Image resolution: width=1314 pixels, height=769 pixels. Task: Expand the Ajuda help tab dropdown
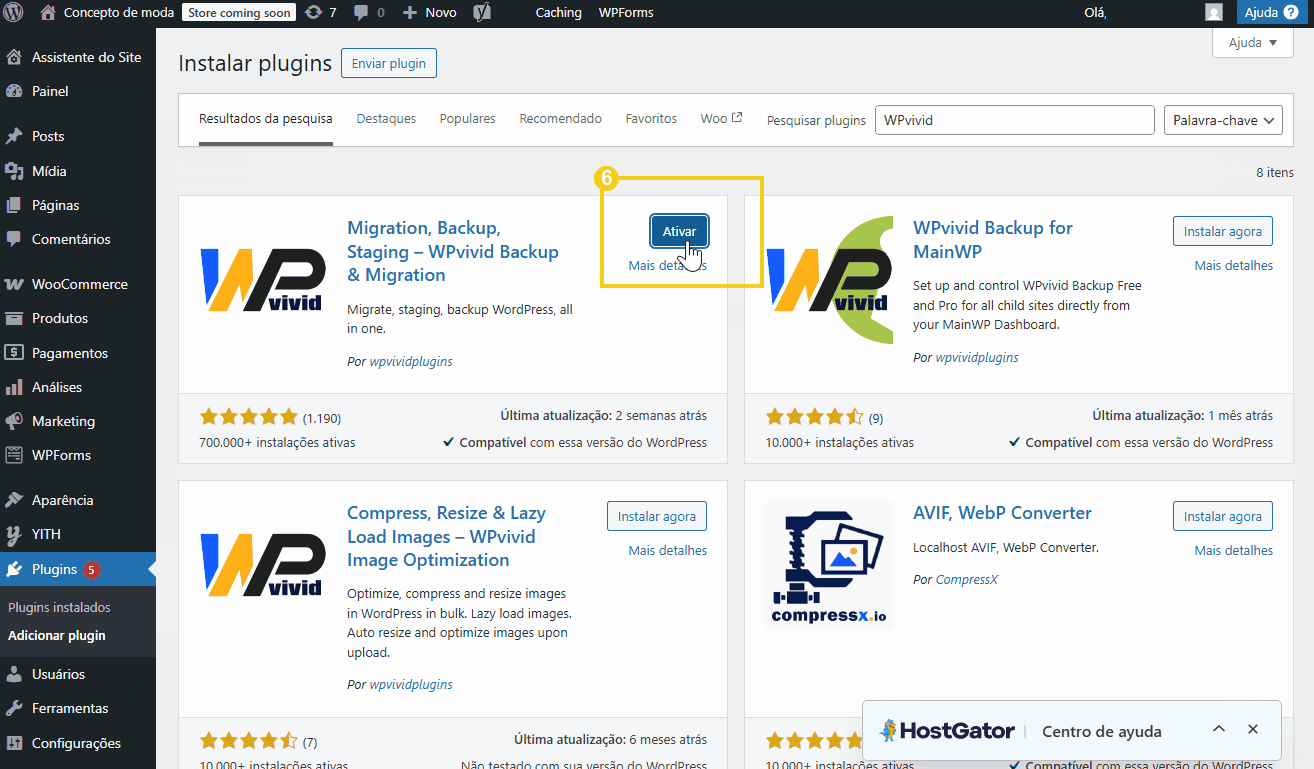point(1253,43)
